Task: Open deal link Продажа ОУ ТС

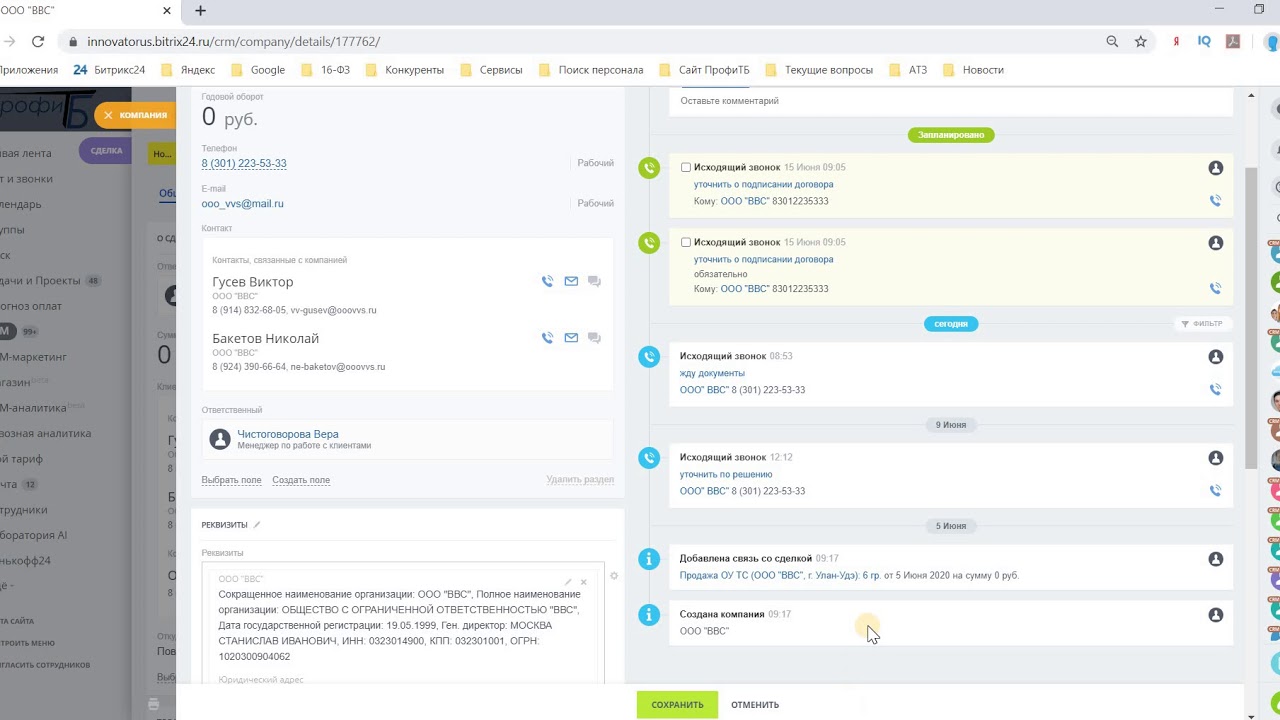Action: 780,576
